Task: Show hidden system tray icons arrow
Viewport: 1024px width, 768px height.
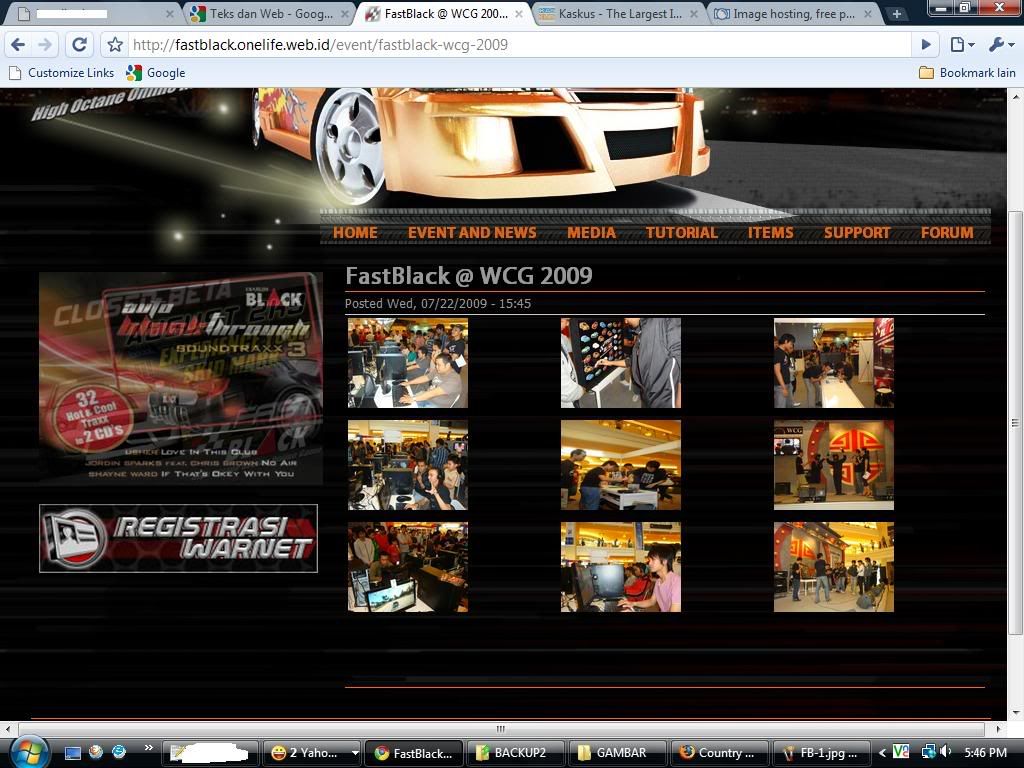Action: [x=882, y=753]
